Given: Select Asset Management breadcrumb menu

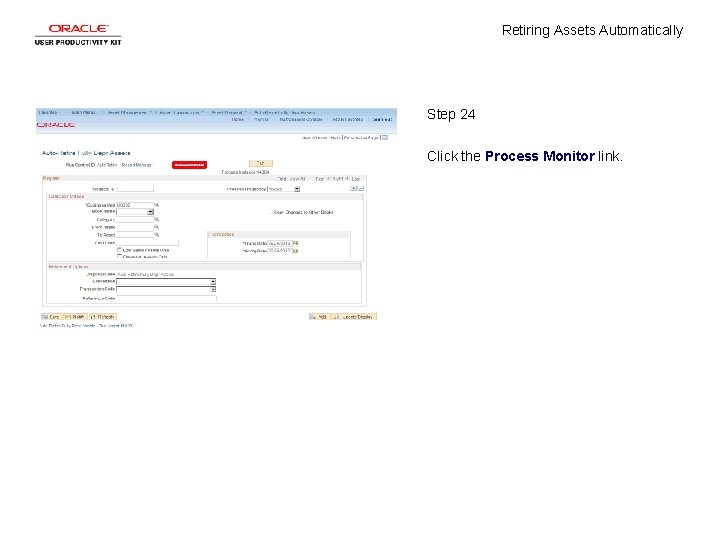Looking at the screenshot, I should [129, 112].
